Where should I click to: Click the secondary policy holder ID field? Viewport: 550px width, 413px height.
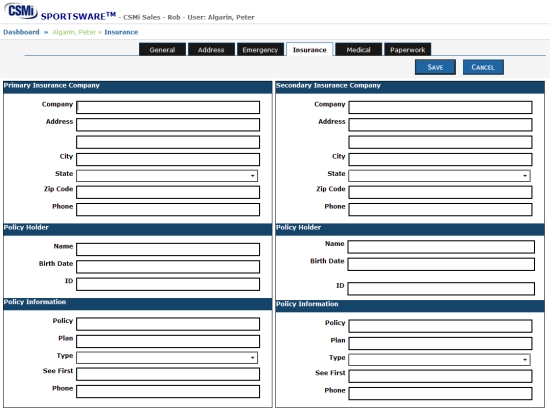pos(441,288)
